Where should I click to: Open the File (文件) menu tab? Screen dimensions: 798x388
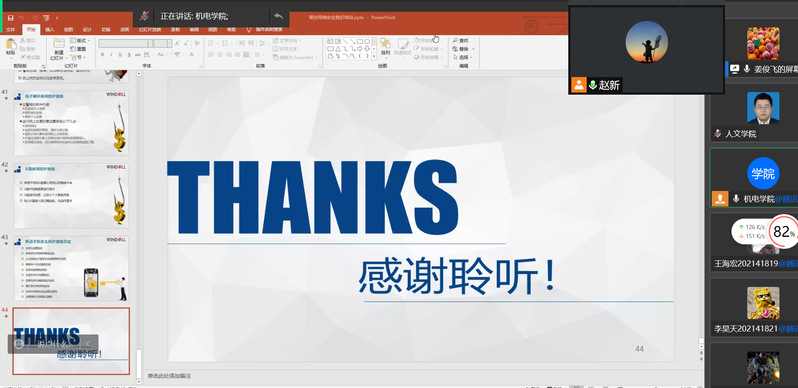coord(10,30)
